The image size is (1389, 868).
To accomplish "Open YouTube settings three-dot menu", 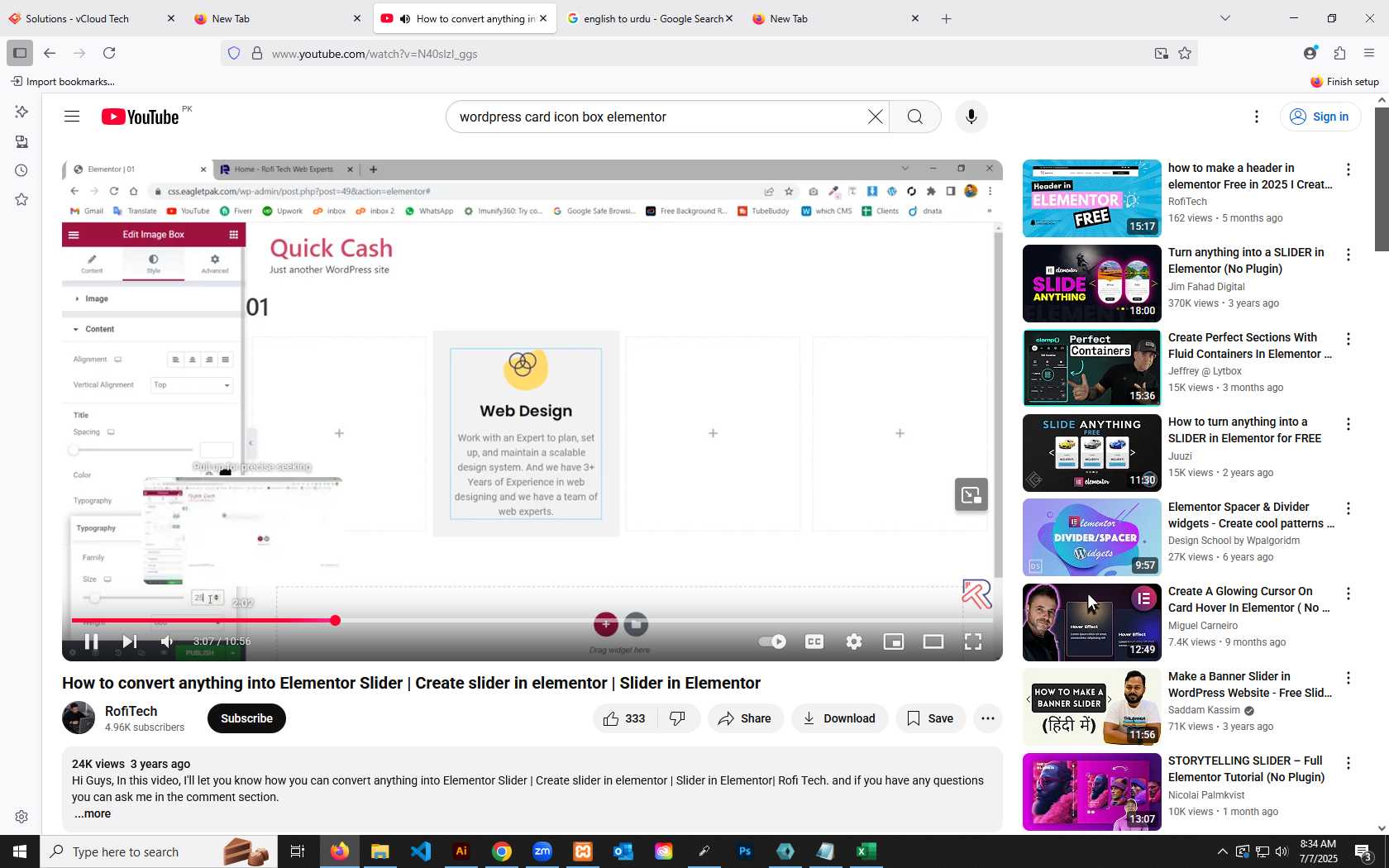I will [x=1257, y=117].
